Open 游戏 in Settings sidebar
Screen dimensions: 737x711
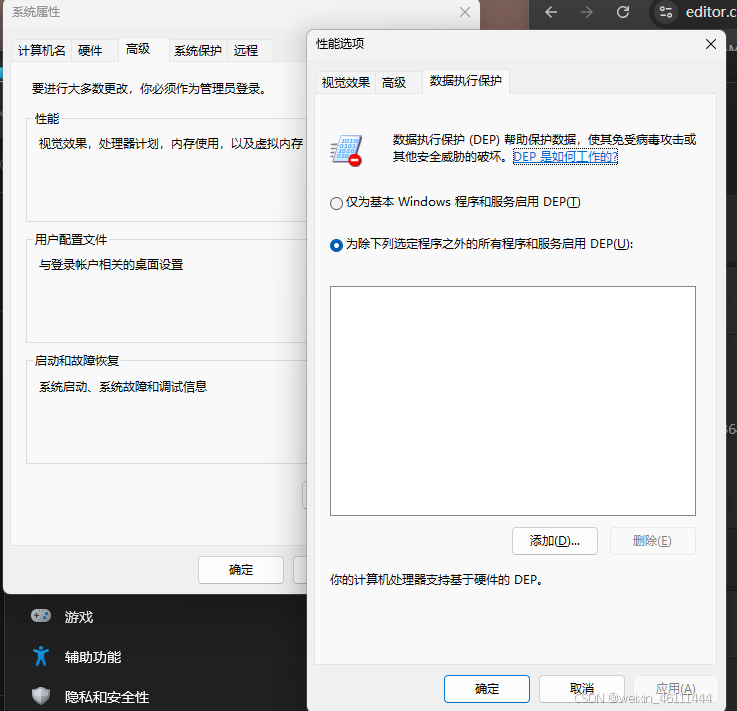coord(78,617)
